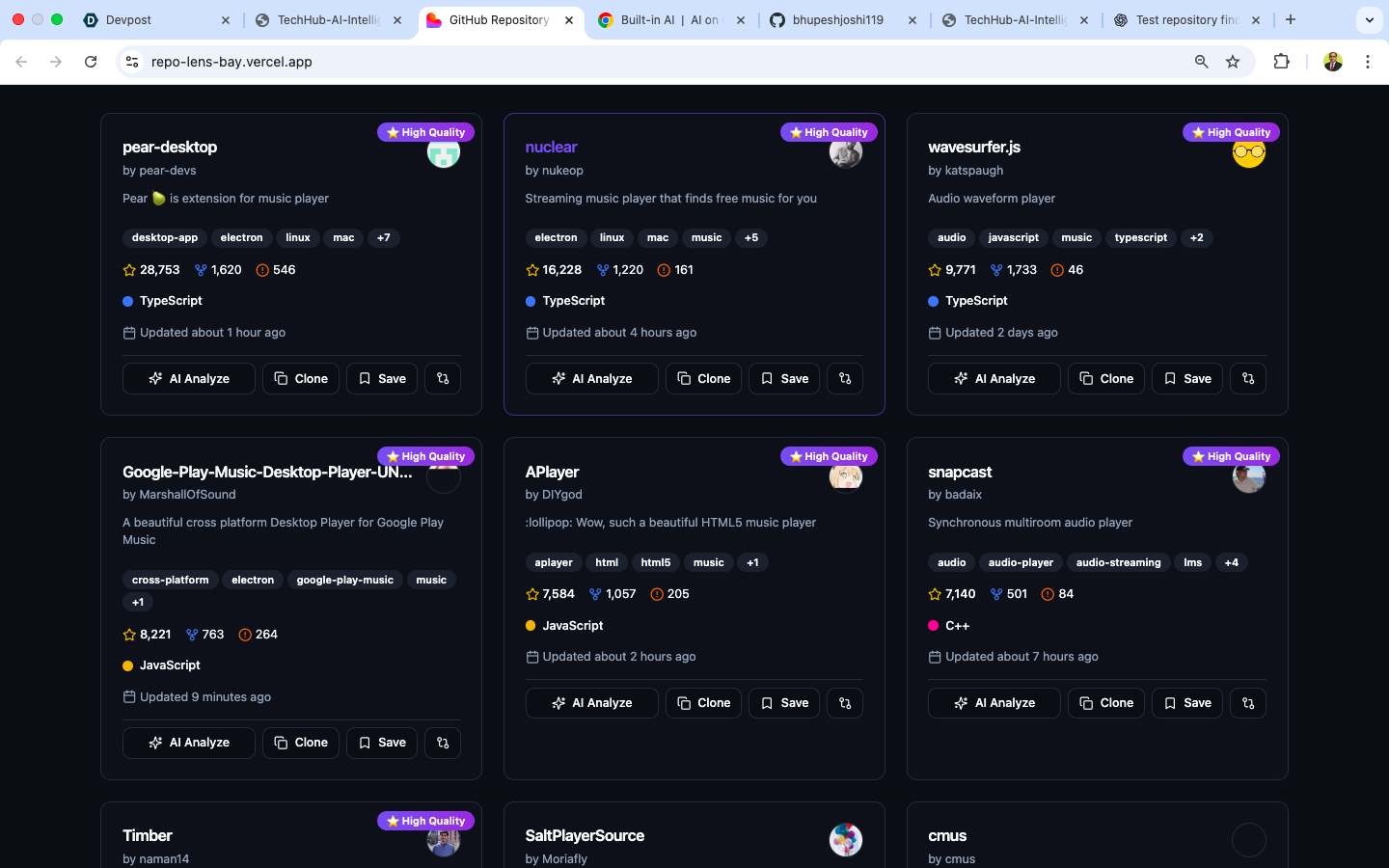Expand the +7 tags on pear-desktop
The height and width of the screenshot is (868, 1389).
[384, 238]
